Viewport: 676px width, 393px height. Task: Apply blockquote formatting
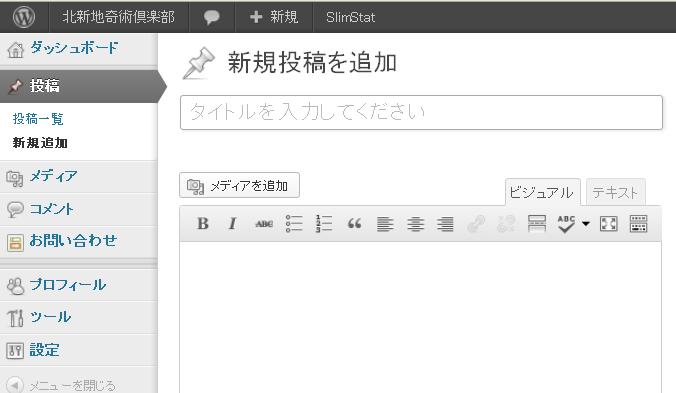pos(354,224)
